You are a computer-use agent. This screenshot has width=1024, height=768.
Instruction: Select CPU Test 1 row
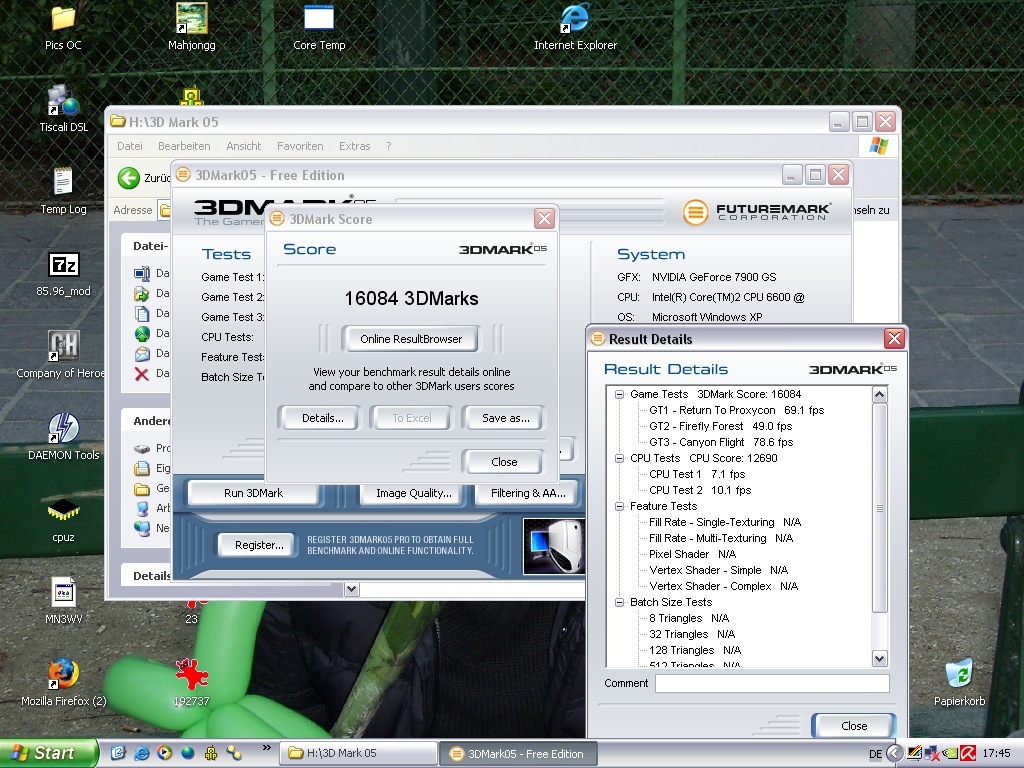[x=697, y=474]
